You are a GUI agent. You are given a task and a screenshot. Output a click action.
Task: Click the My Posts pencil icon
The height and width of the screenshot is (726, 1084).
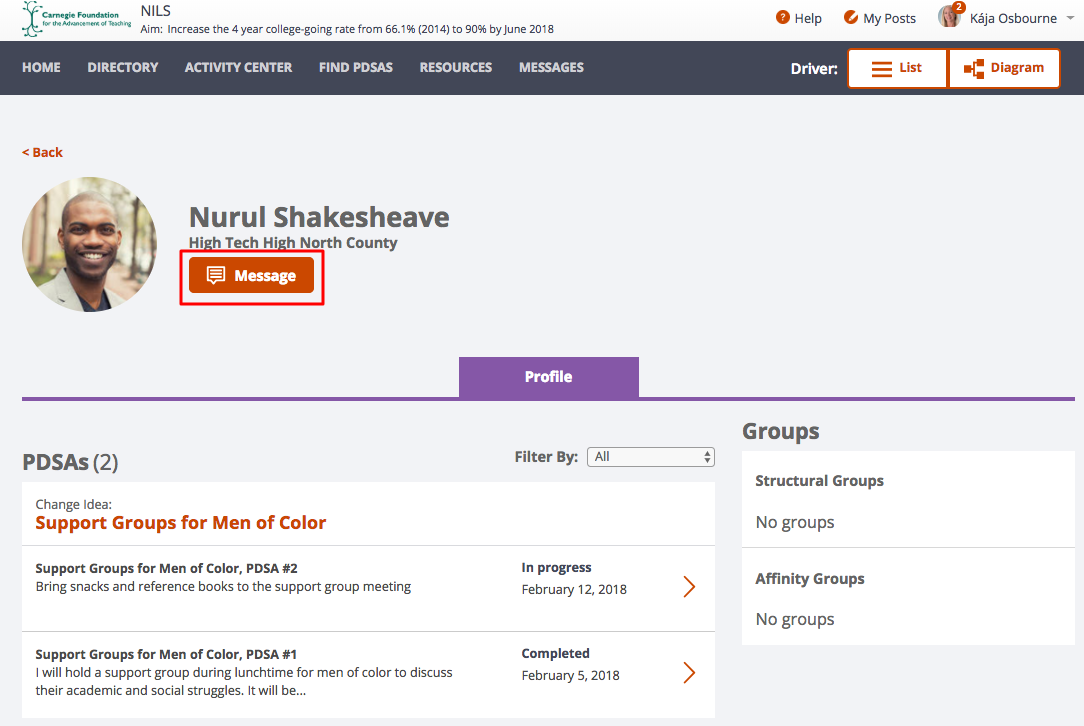click(x=851, y=17)
